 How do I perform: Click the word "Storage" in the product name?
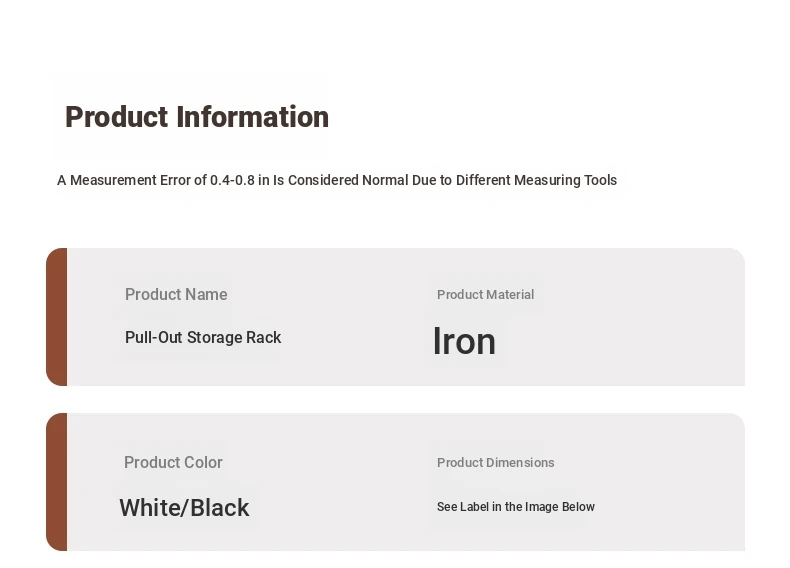point(215,338)
